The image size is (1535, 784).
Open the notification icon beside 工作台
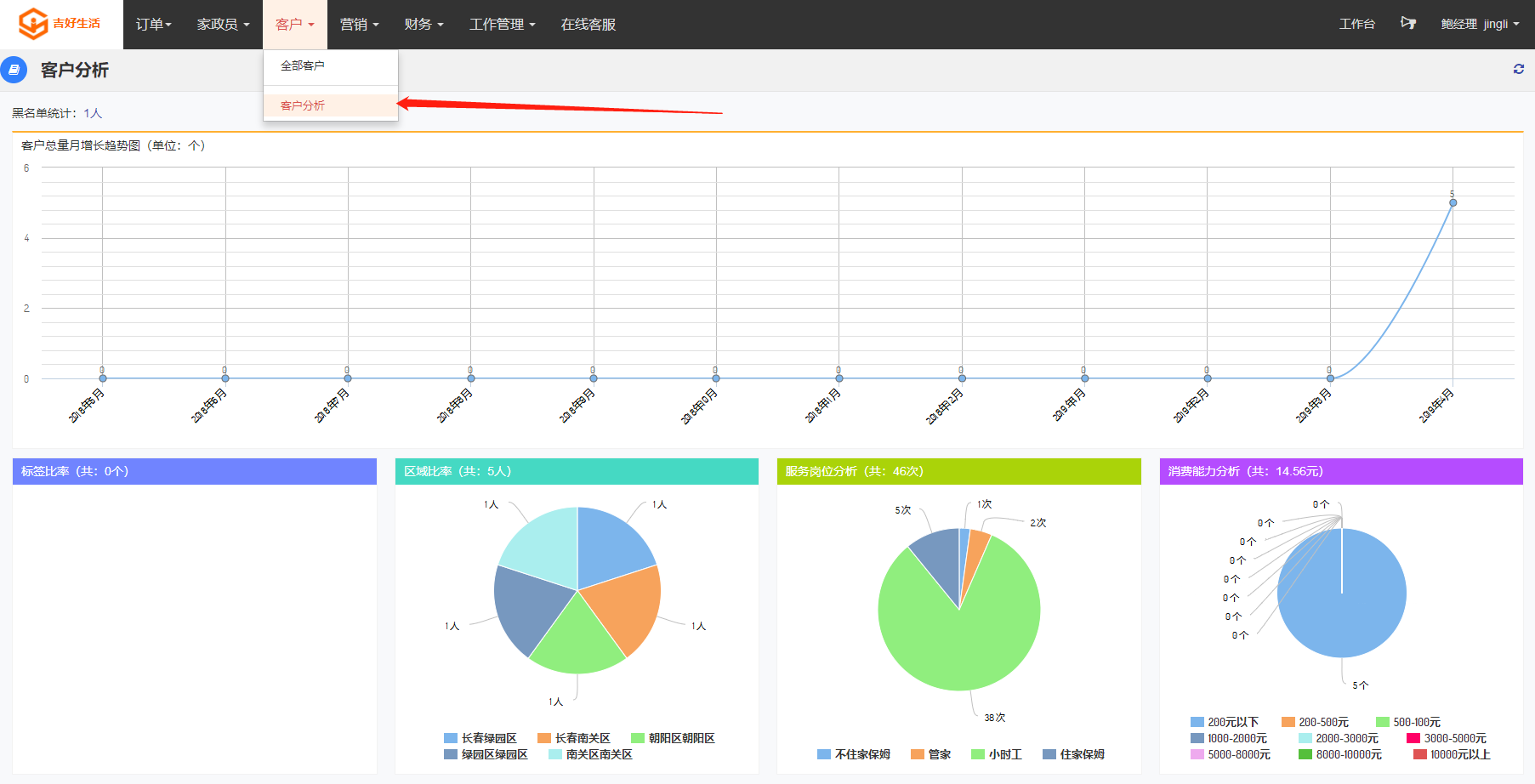[1408, 24]
